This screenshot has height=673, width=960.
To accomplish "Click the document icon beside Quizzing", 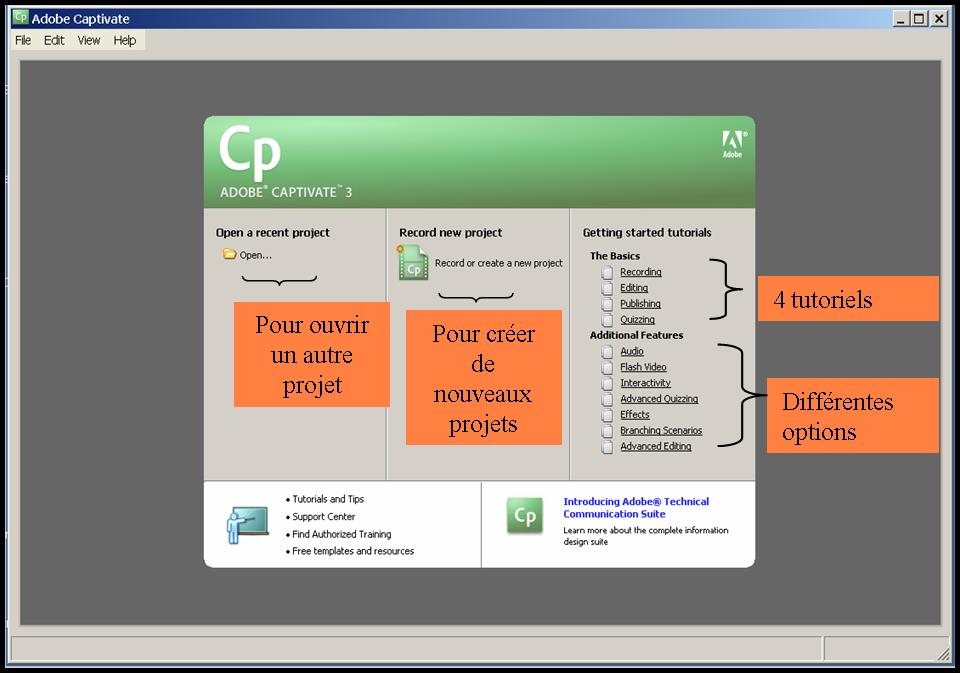I will click(607, 320).
